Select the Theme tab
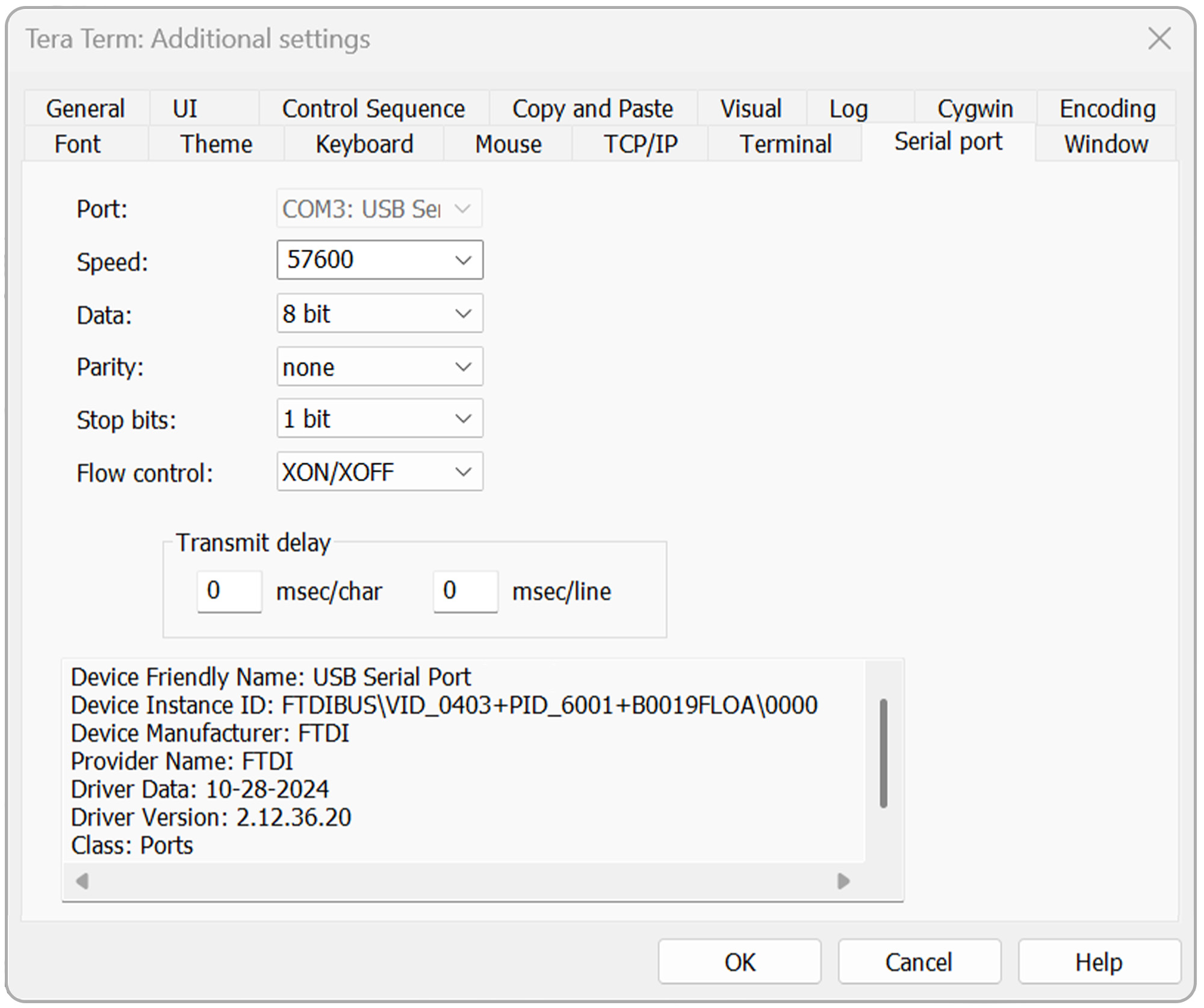 (x=216, y=144)
